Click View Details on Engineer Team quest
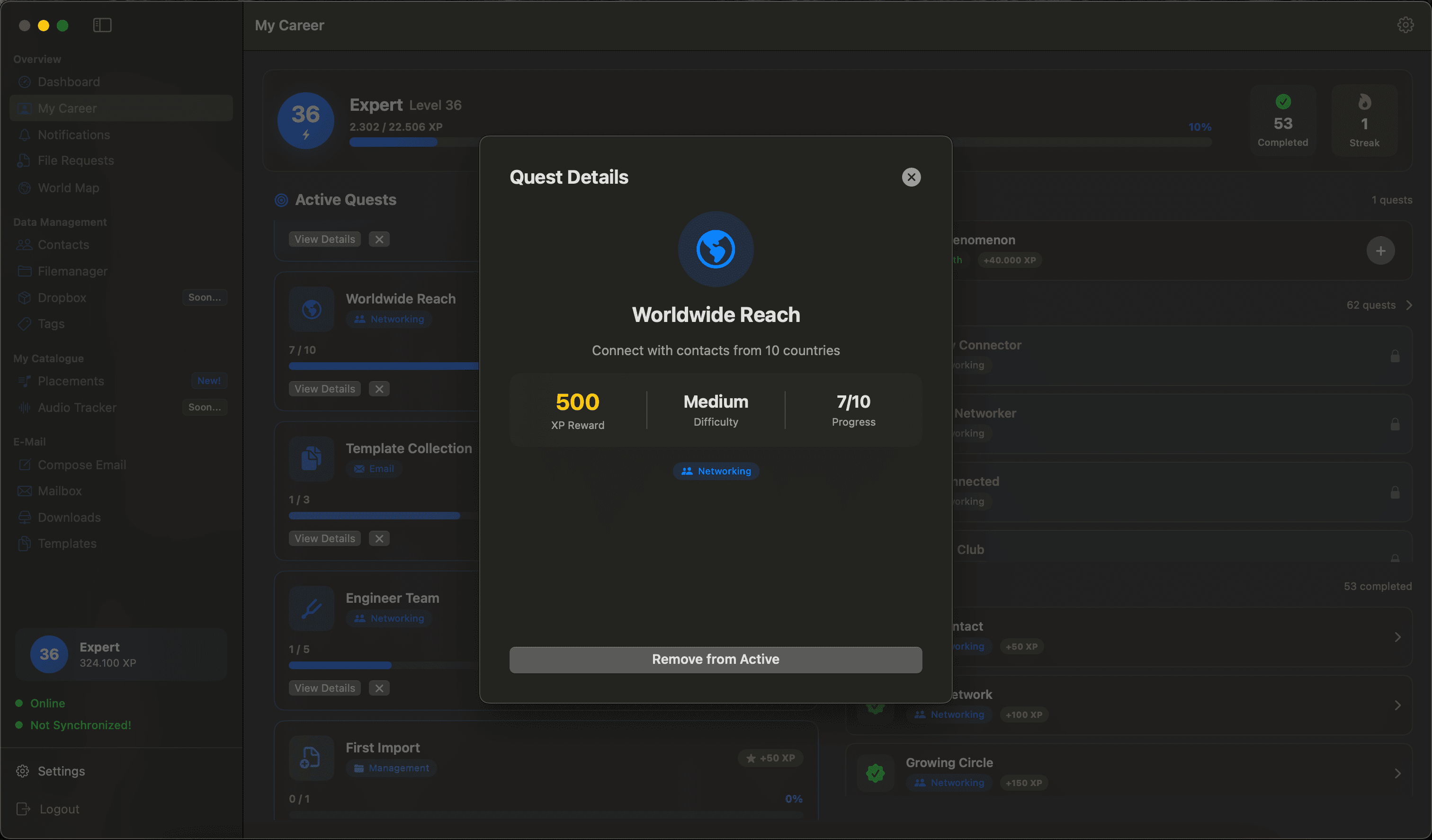 324,688
